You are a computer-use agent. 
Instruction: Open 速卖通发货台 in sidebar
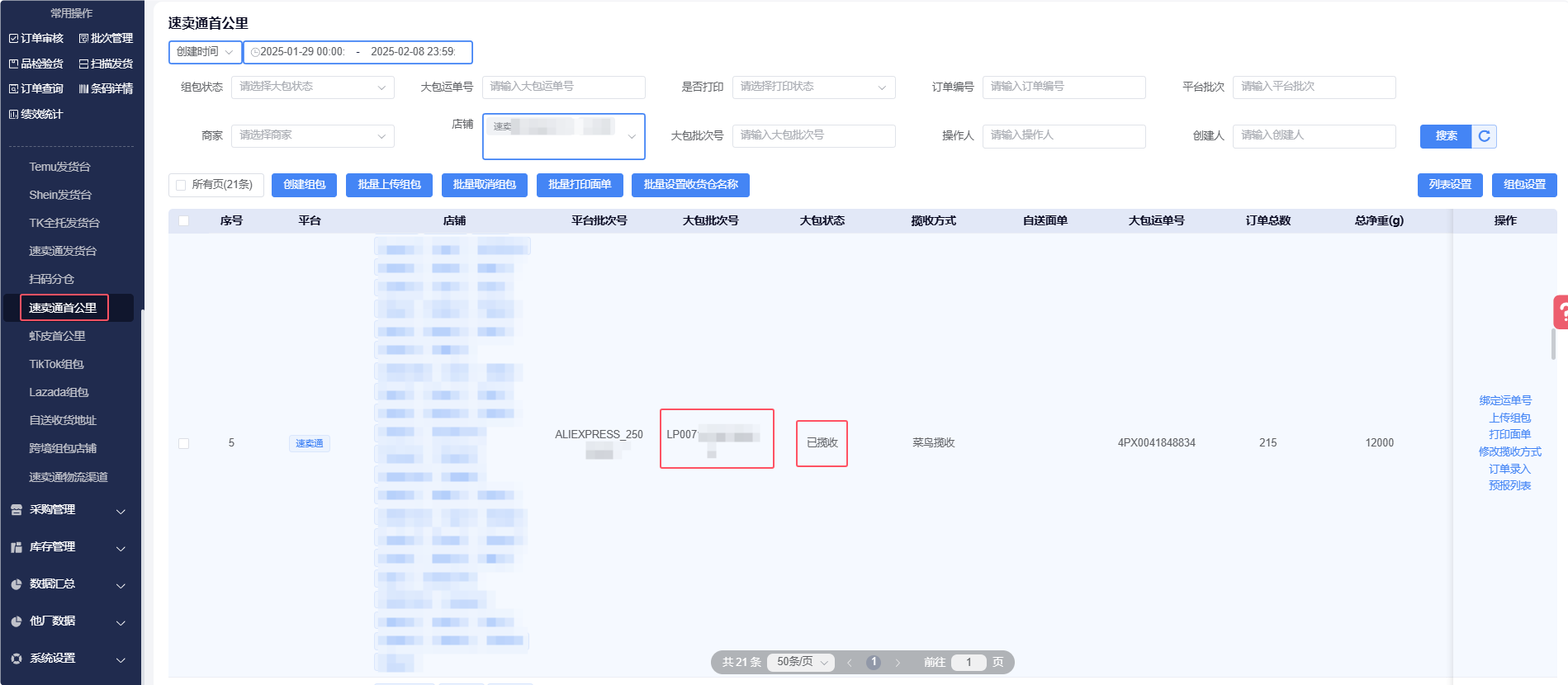pyautogui.click(x=63, y=251)
